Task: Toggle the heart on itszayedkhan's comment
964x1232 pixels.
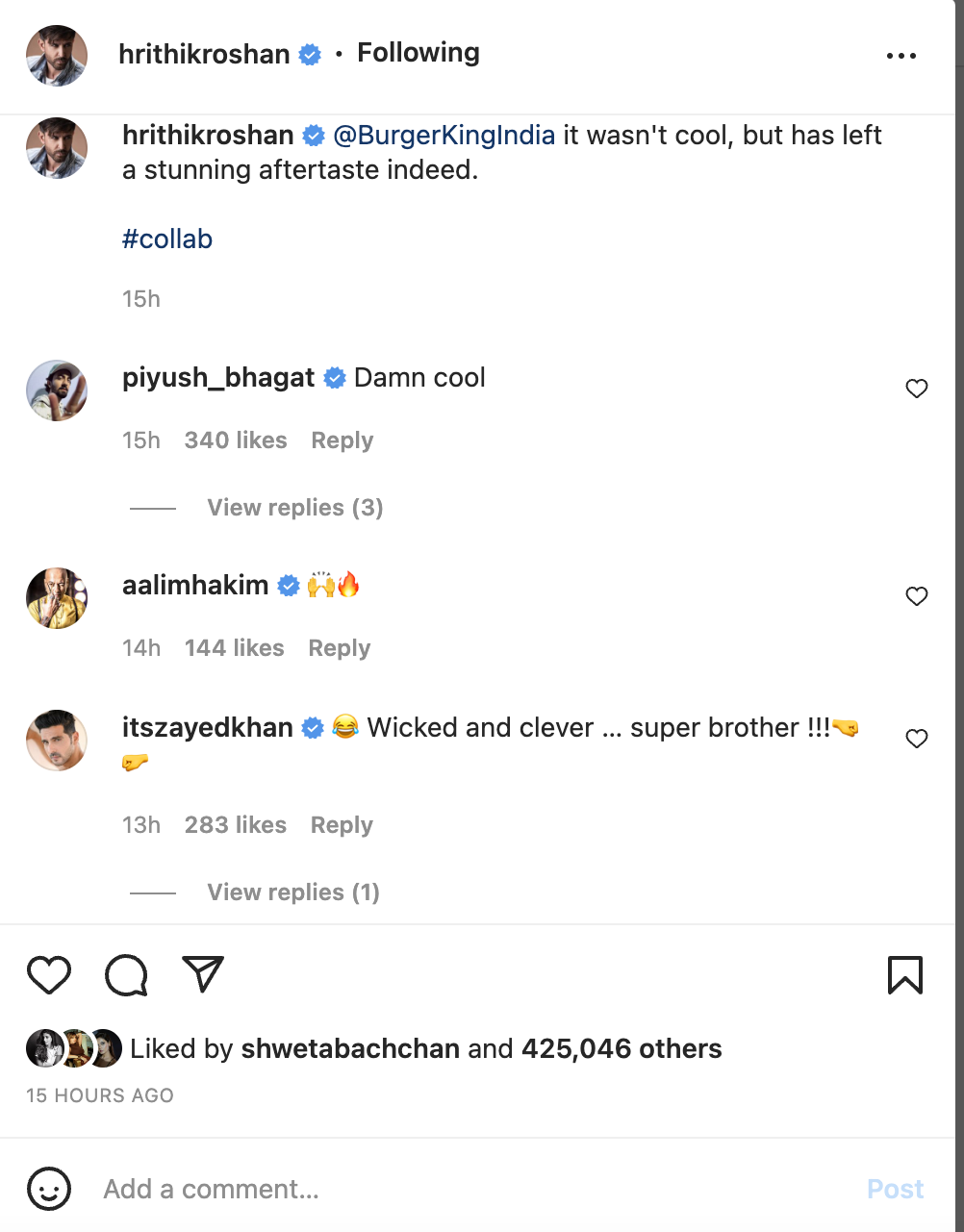Action: pos(916,739)
